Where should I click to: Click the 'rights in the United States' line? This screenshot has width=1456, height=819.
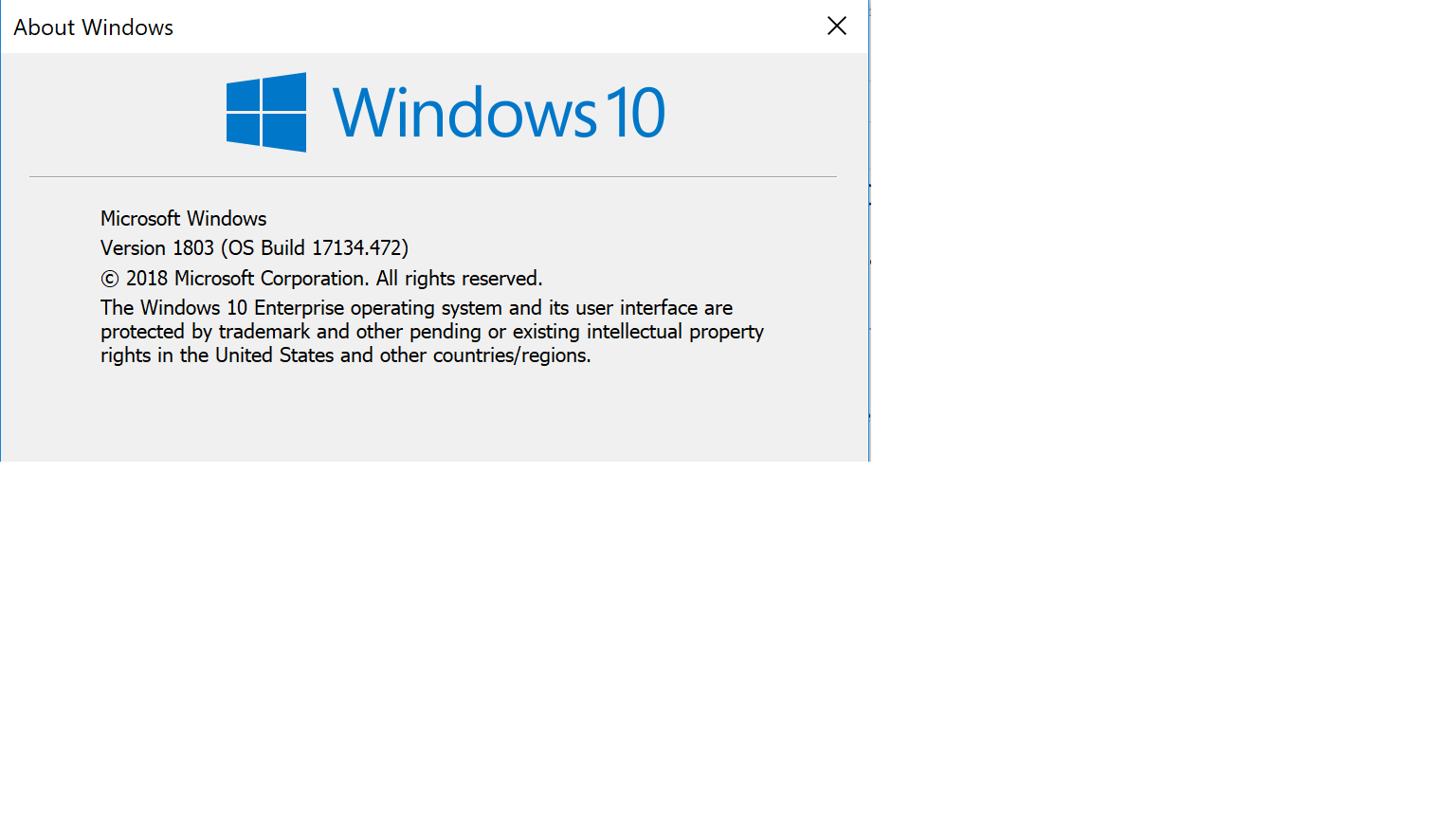pos(346,355)
